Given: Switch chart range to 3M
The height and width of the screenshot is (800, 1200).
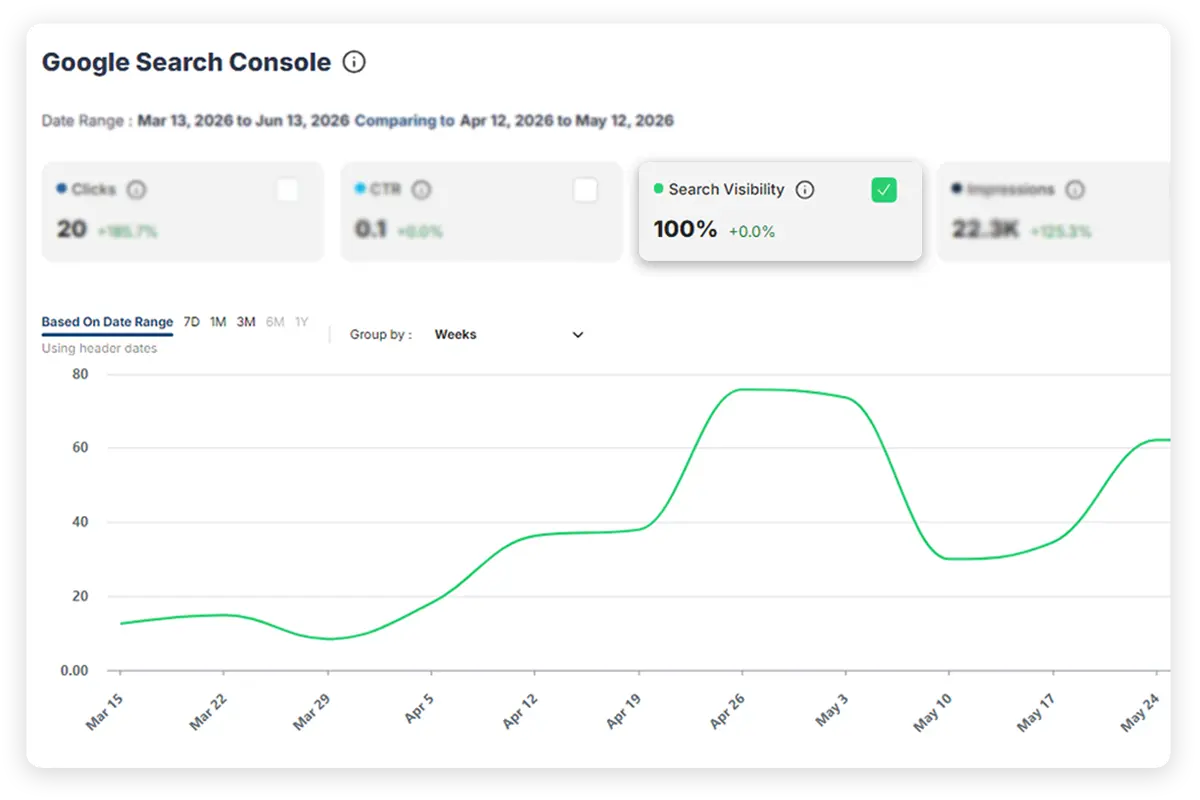Looking at the screenshot, I should coord(246,322).
